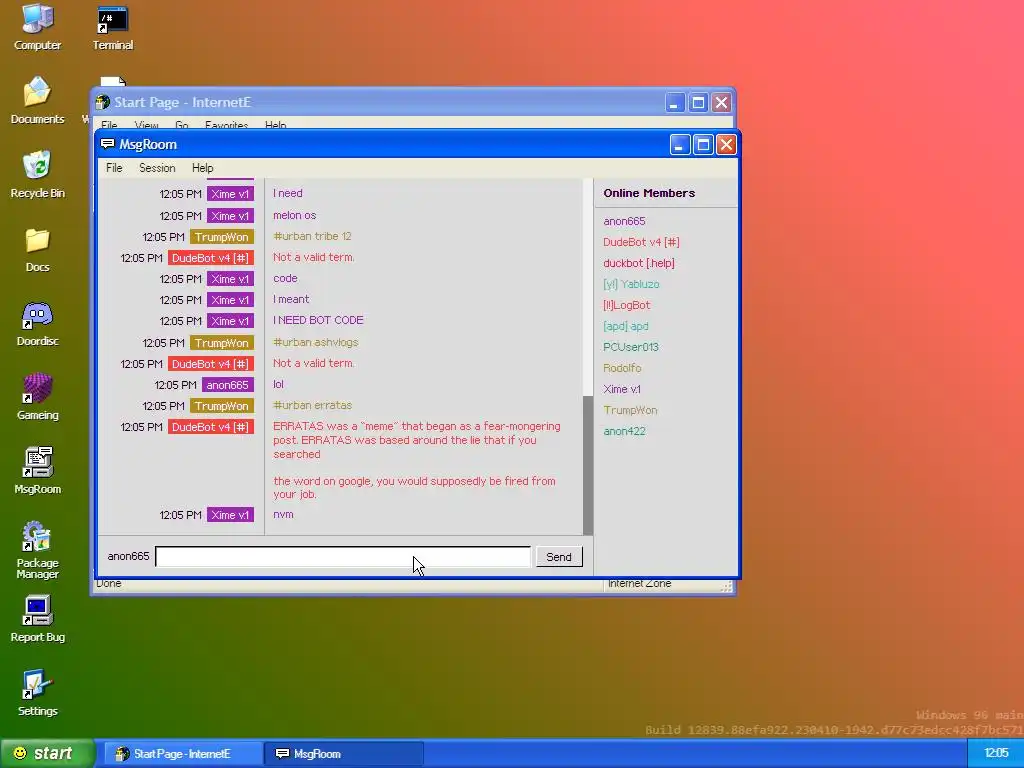1024x768 pixels.
Task: Select TrumpWon in Online Members list
Action: point(630,410)
